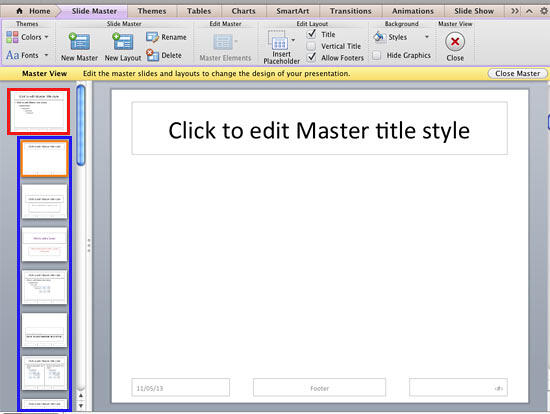Click the Insert Placeholder icon
The image size is (550, 414).
279,40
